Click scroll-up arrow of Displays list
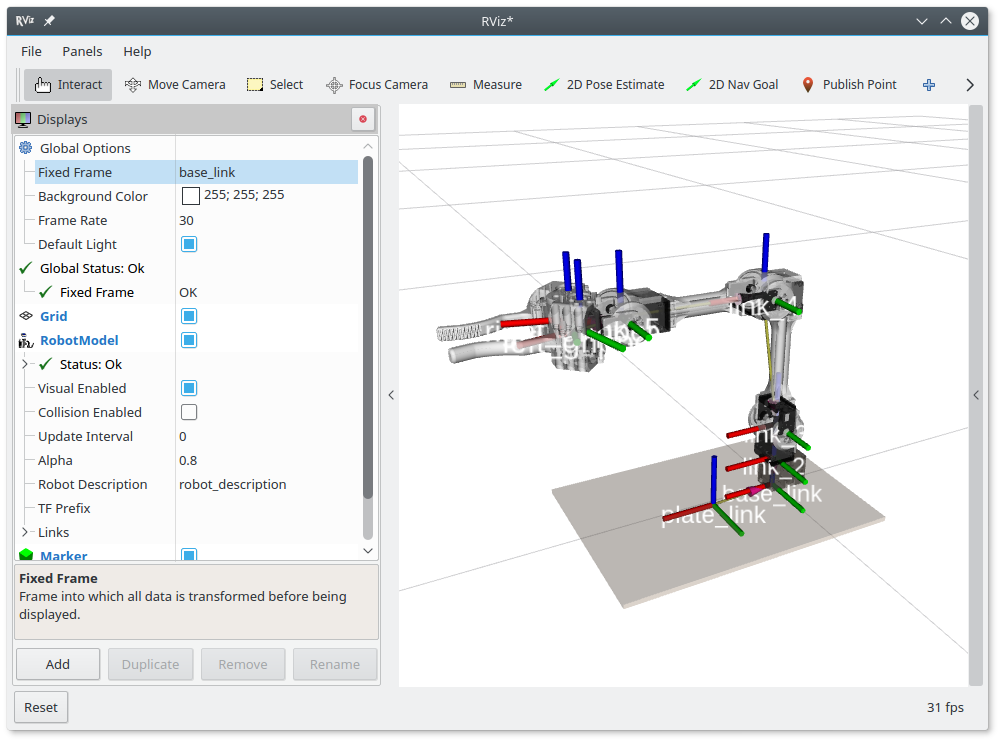Image resolution: width=1001 pixels, height=743 pixels. point(368,146)
